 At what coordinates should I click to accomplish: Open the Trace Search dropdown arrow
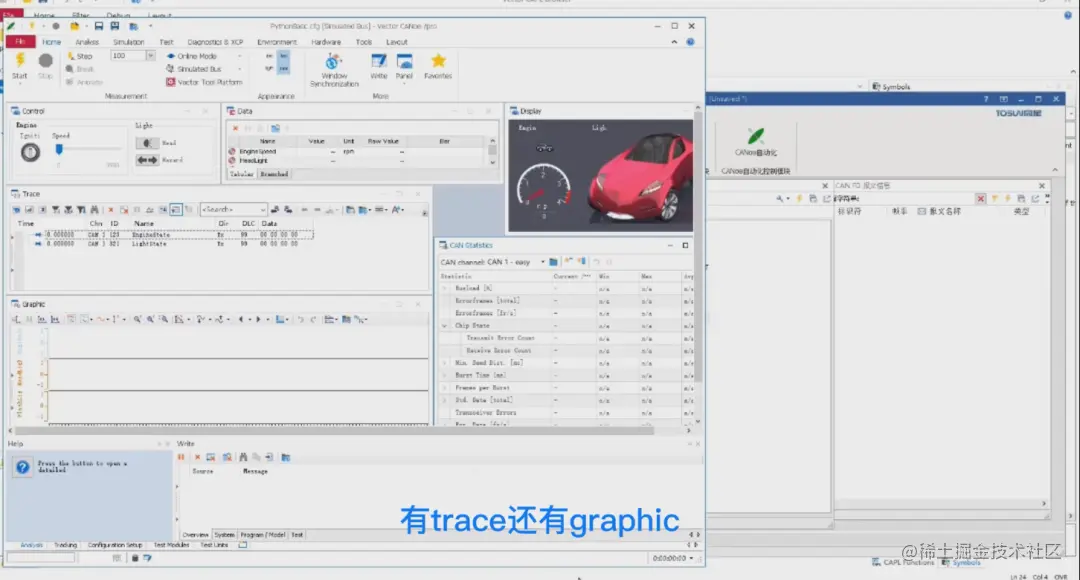[x=262, y=209]
